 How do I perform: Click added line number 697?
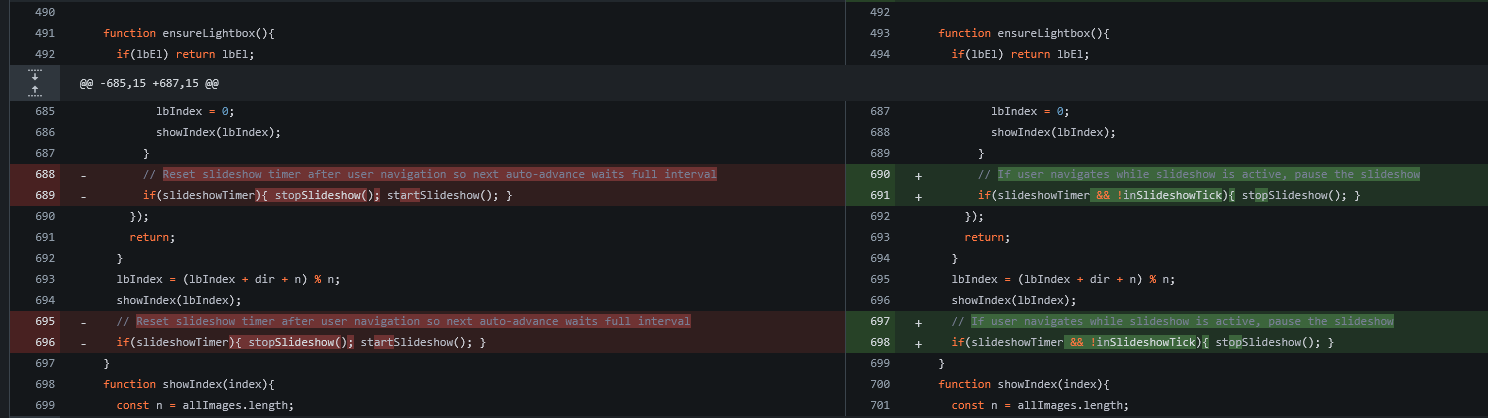[879, 321]
